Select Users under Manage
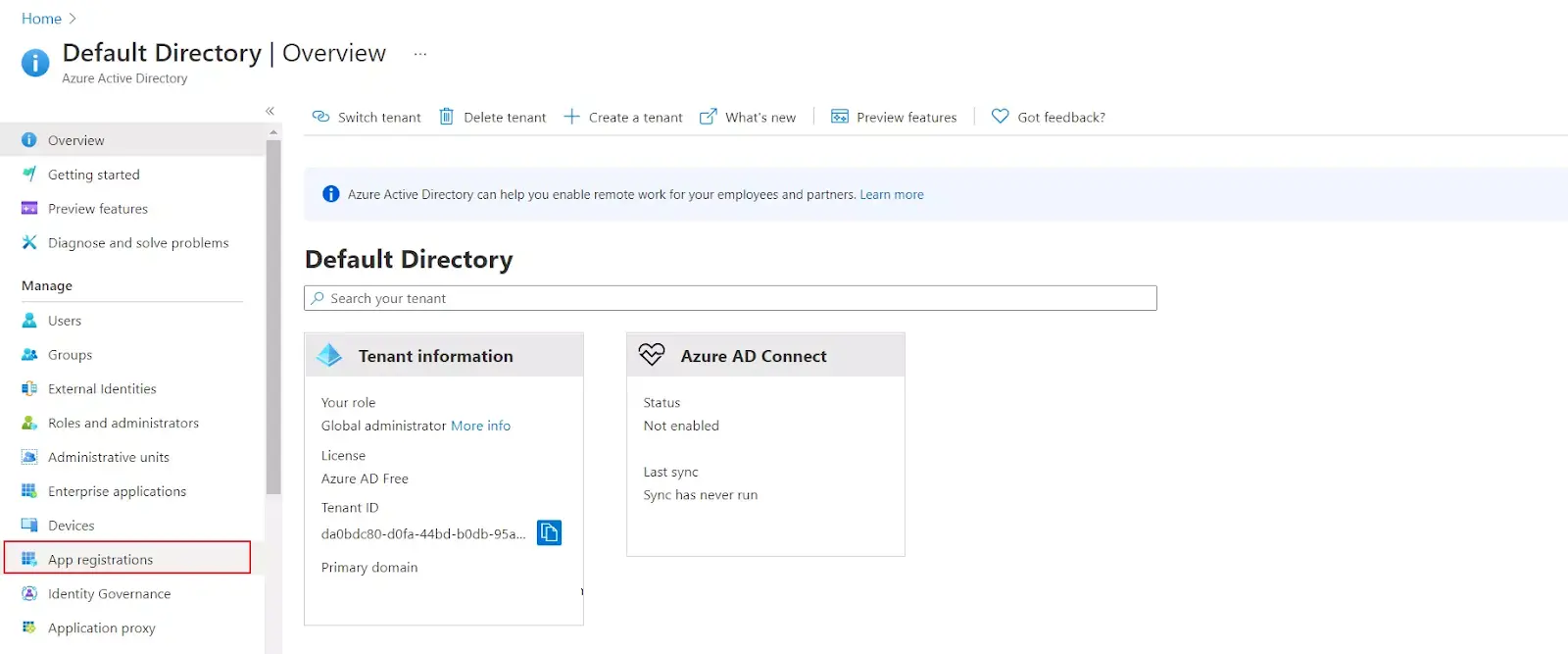 (132, 321)
